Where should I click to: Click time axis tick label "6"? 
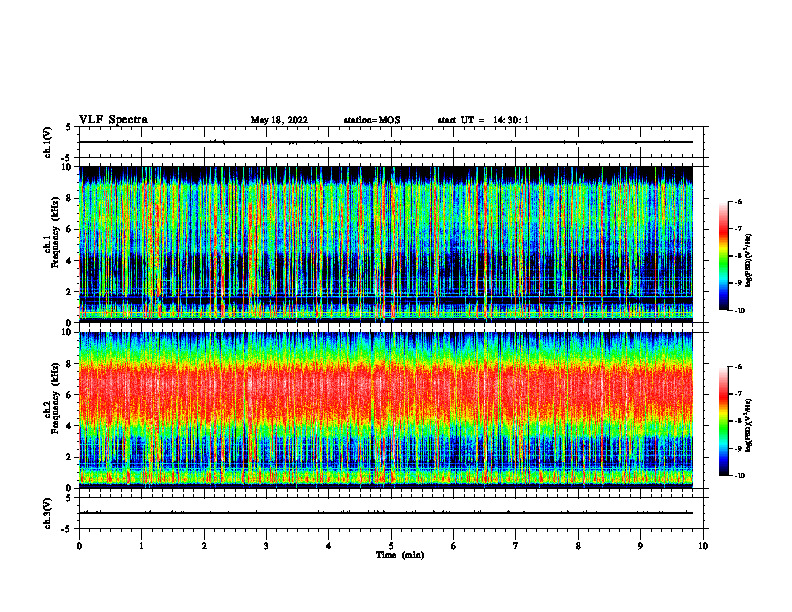454,546
